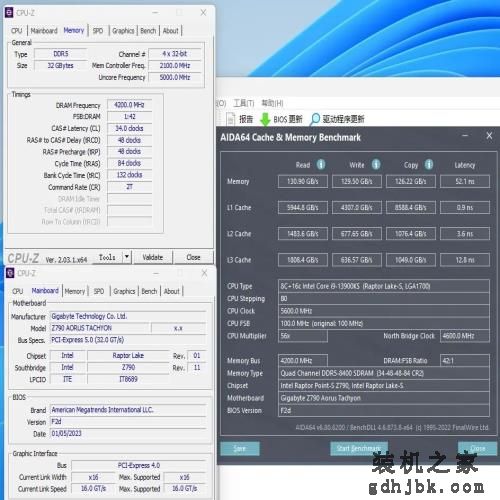The height and width of the screenshot is (500, 500).
Task: Click the Memory Type Quad Channel DDR5 field
Action: pos(384,373)
